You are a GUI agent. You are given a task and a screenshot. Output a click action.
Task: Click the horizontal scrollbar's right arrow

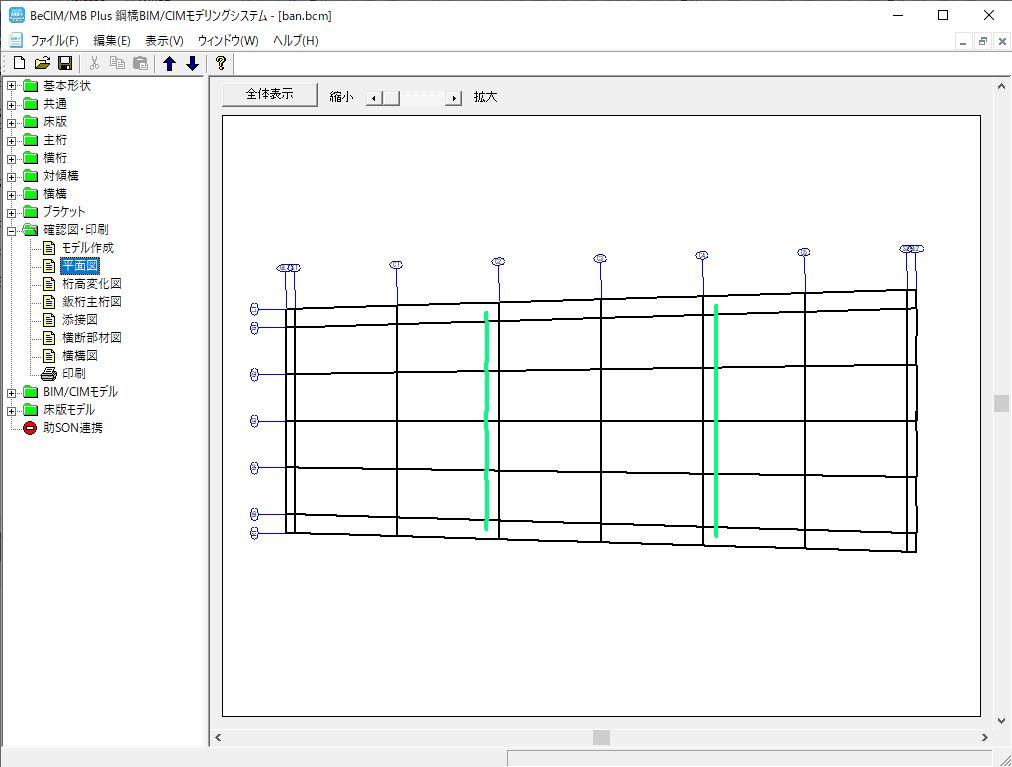(x=984, y=738)
